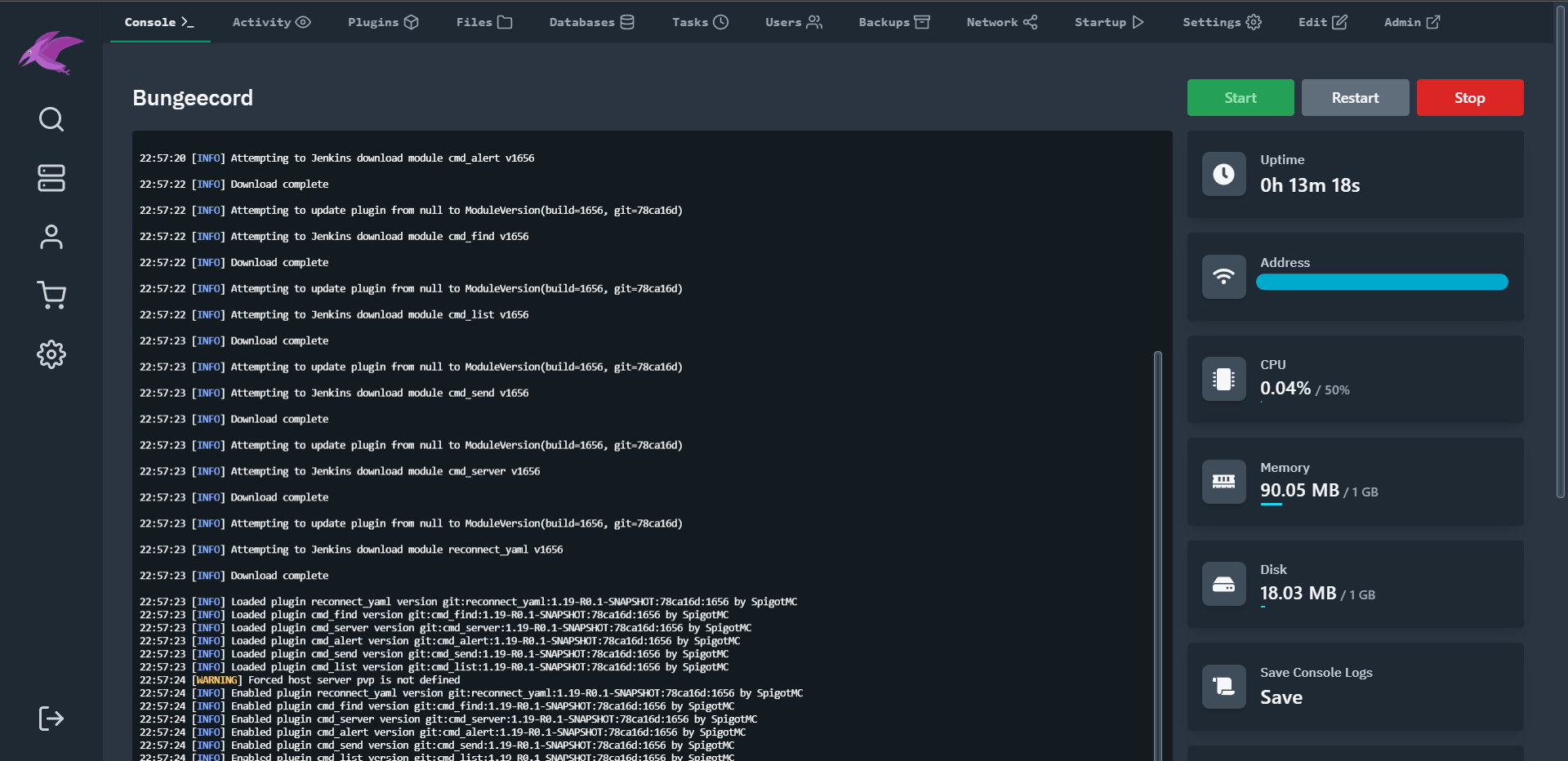View server Activity
Image resolution: width=1568 pixels, height=761 pixels.
point(270,22)
